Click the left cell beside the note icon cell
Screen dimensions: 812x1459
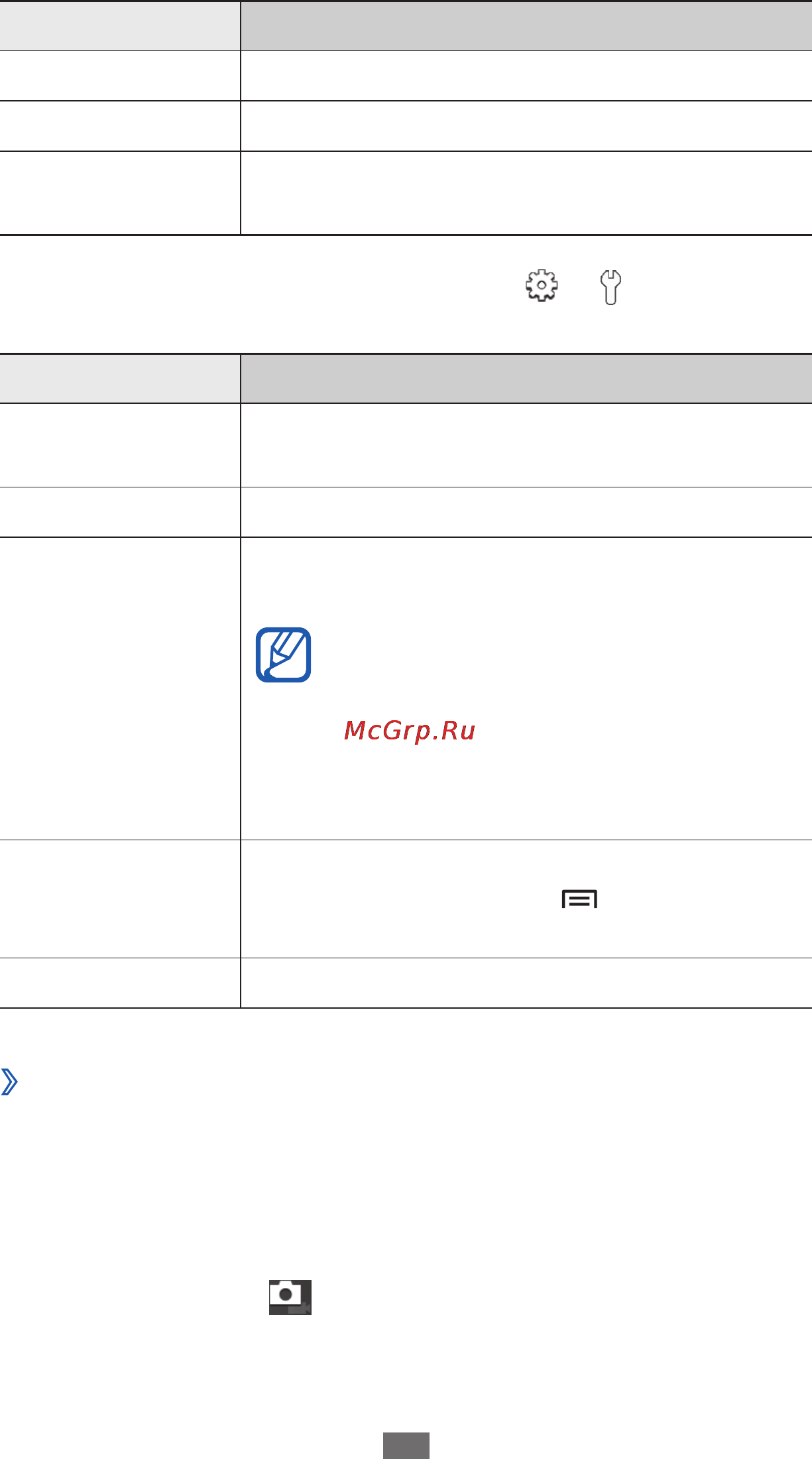119,688
